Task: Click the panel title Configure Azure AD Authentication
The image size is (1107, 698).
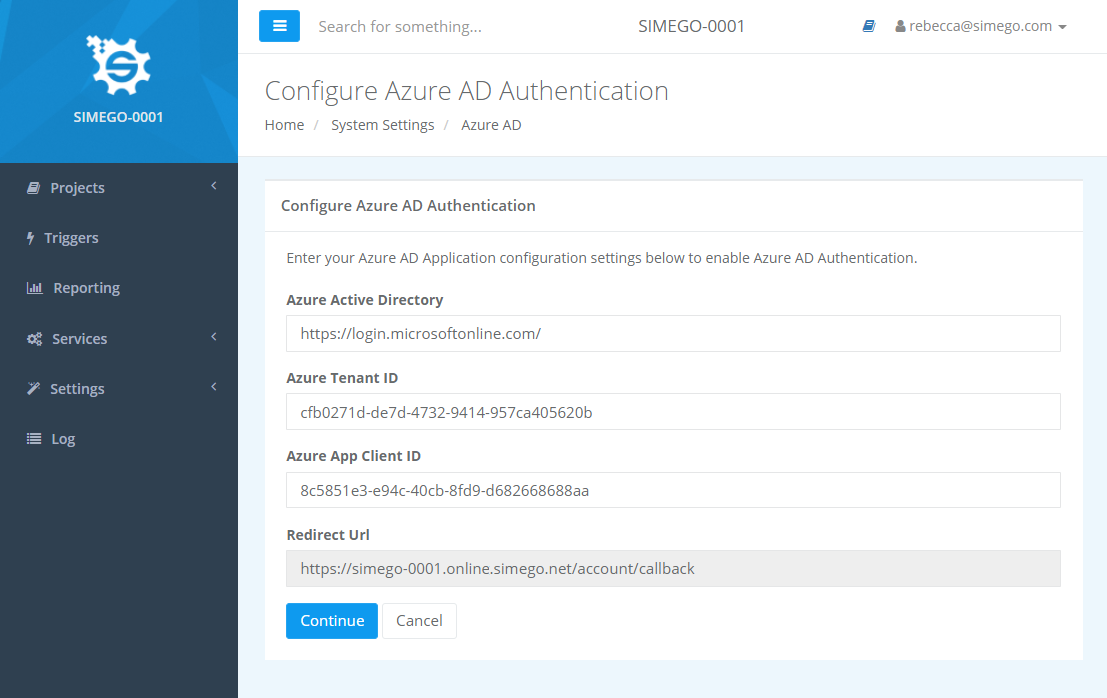Action: [x=408, y=205]
